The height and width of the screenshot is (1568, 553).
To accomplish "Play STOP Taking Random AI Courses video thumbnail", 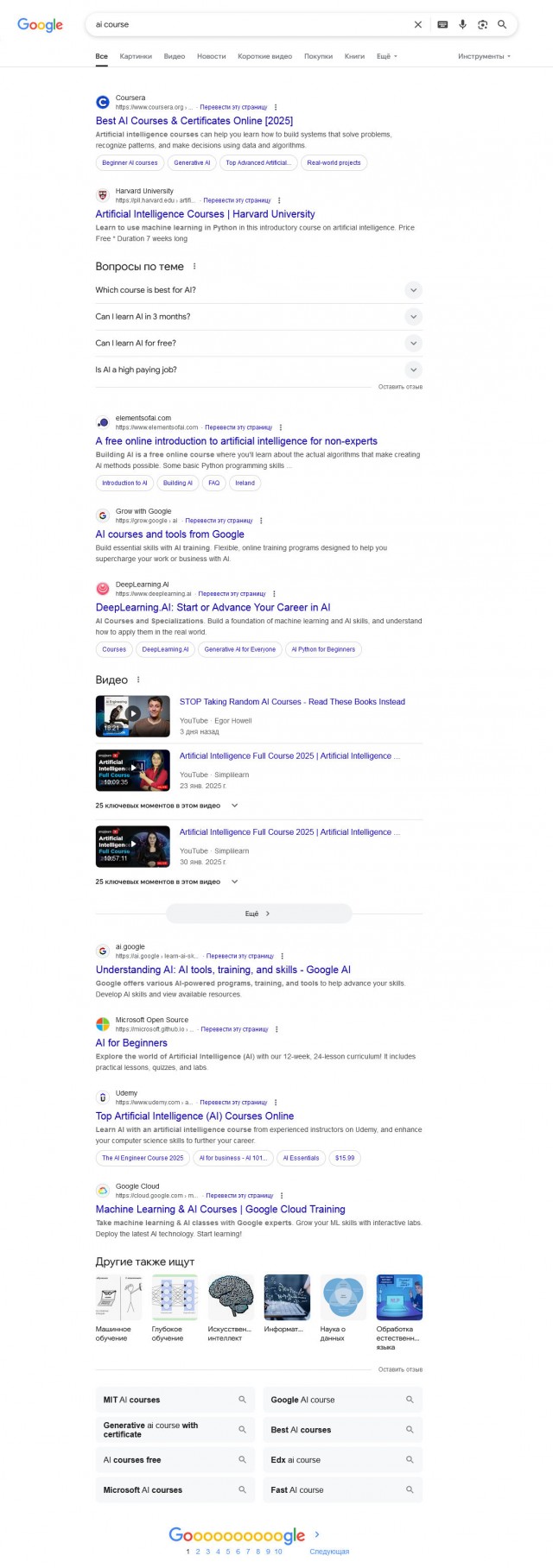I will [x=132, y=715].
